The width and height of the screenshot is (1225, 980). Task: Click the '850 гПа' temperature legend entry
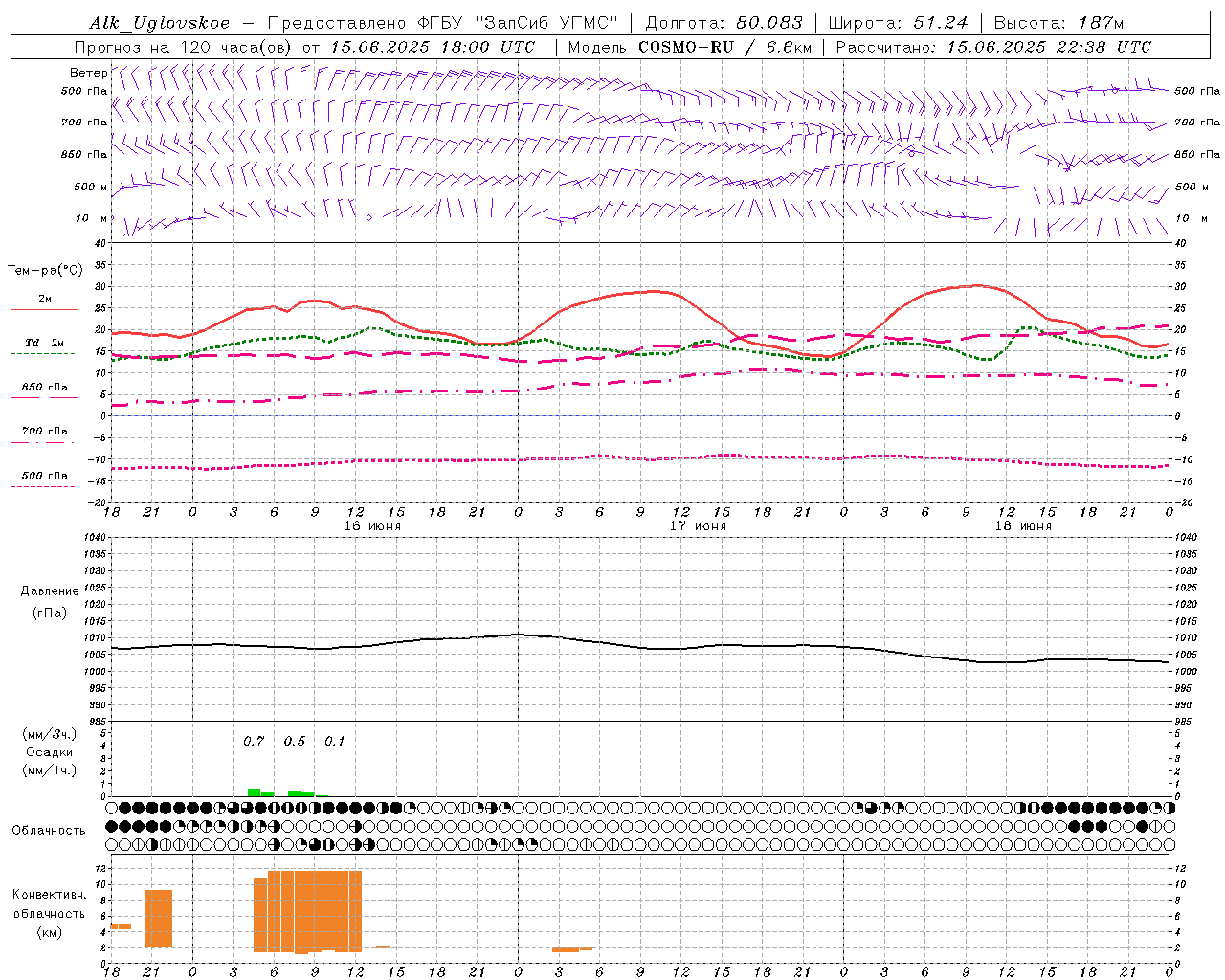[x=45, y=387]
